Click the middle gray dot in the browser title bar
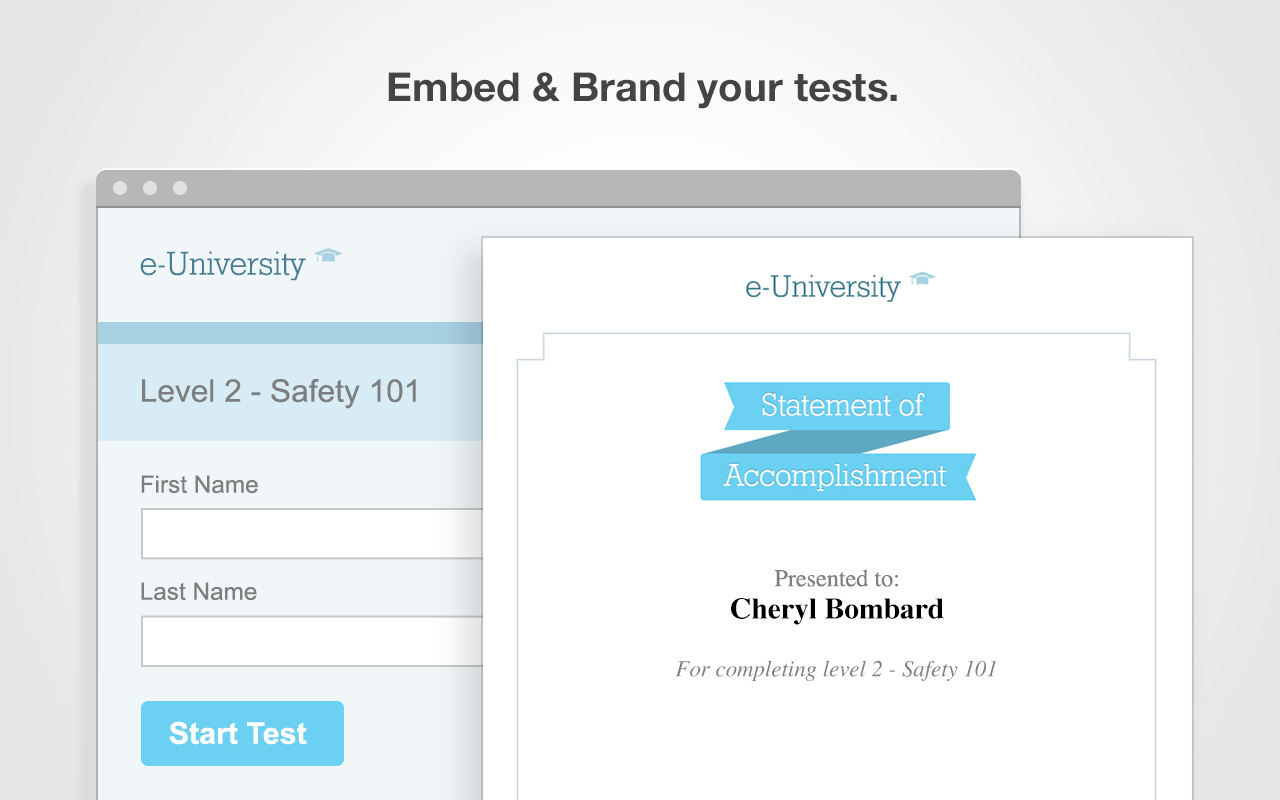Image resolution: width=1280 pixels, height=800 pixels. [150, 188]
